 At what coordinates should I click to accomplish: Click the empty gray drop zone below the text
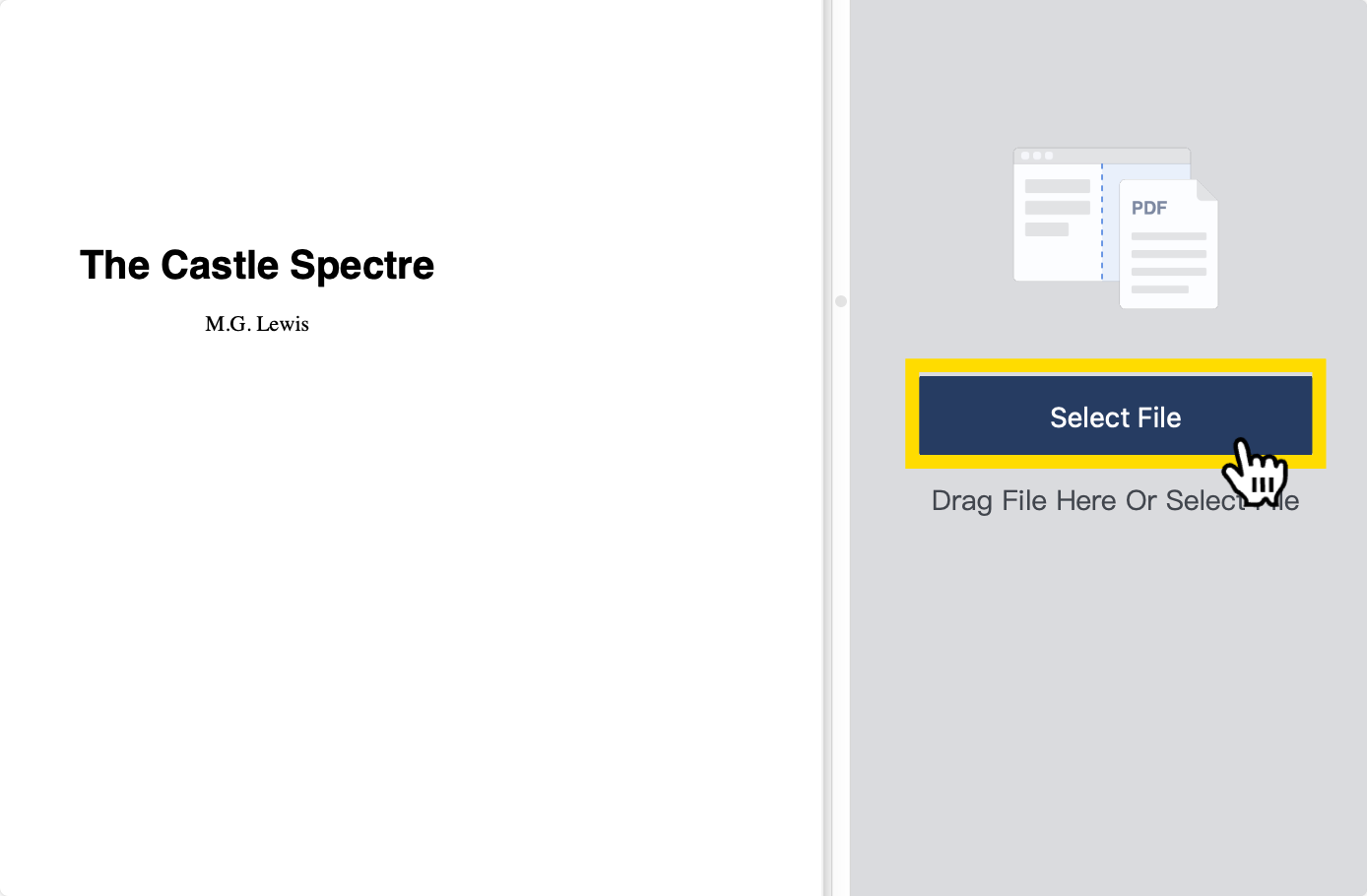tap(1108, 709)
